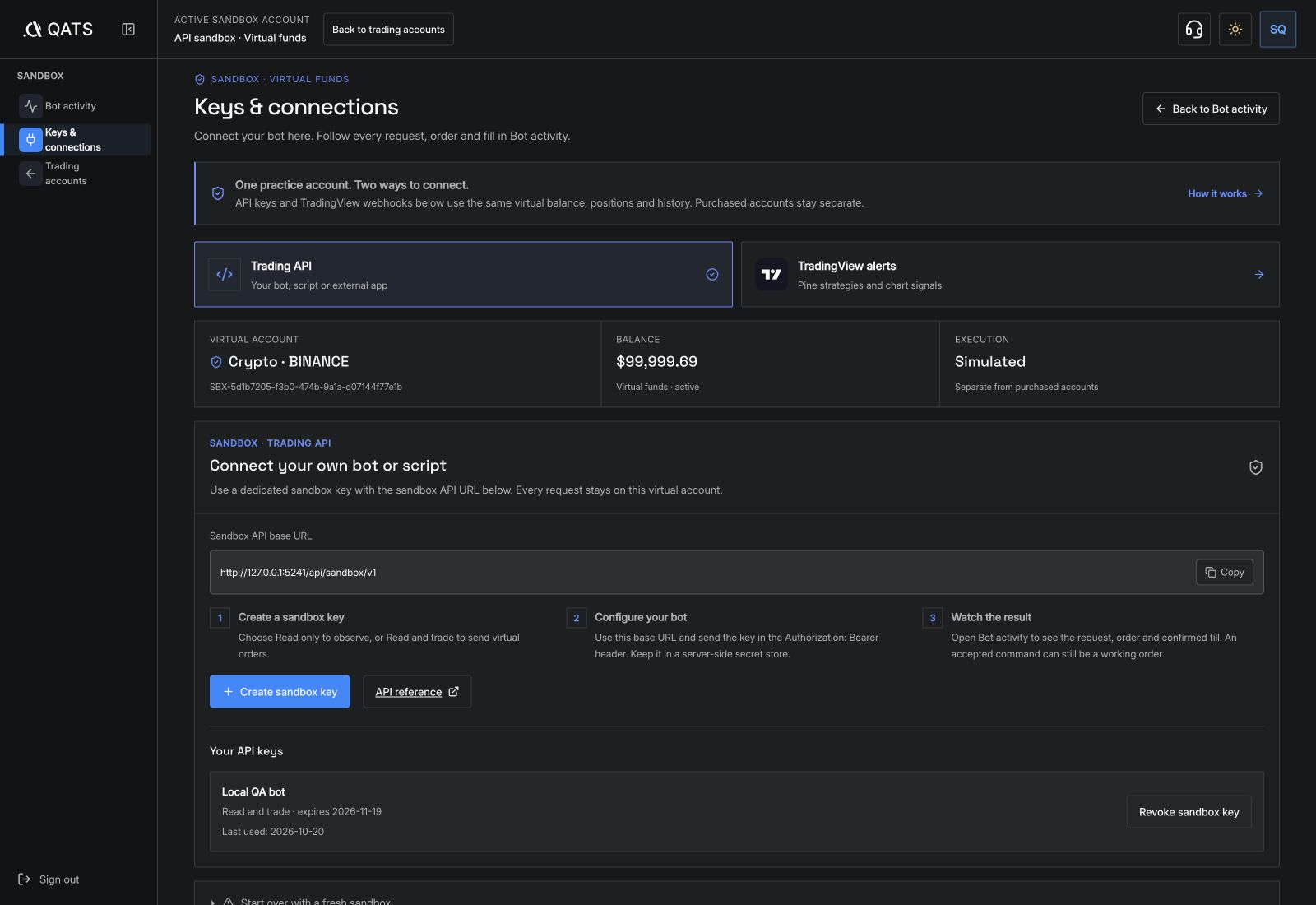Screen dimensions: 1316x905
Task: Click the Keys & connections plug icon
Action: click(30, 140)
